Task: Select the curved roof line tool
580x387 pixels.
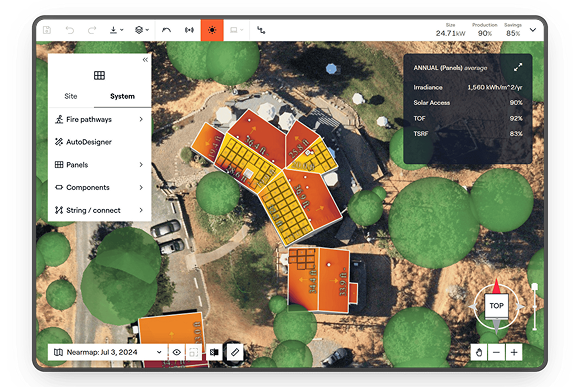Action: (x=166, y=30)
